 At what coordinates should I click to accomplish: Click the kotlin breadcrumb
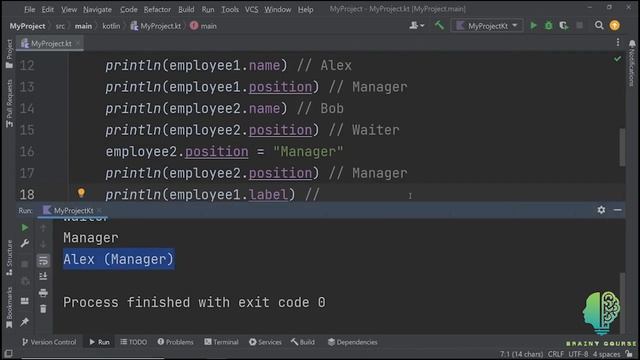click(x=111, y=26)
